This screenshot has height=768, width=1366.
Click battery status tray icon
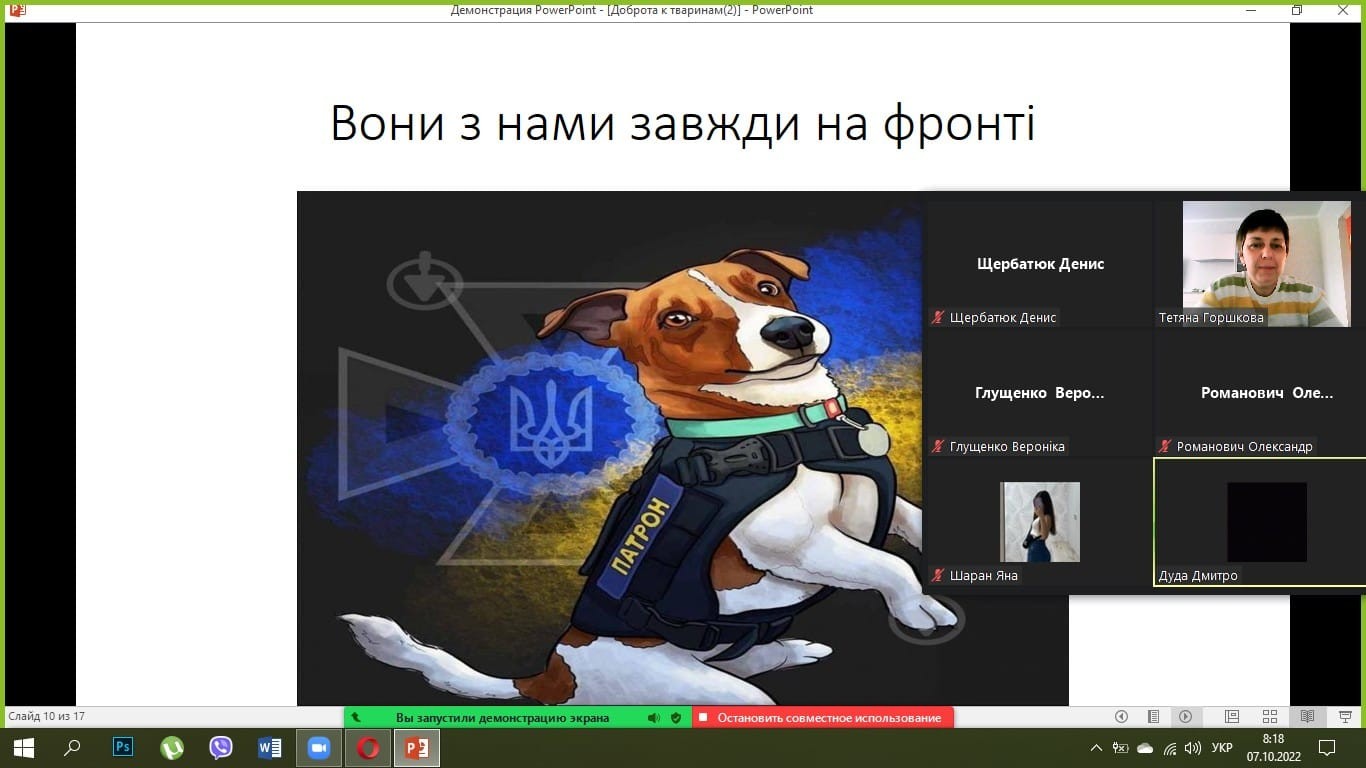[1121, 748]
